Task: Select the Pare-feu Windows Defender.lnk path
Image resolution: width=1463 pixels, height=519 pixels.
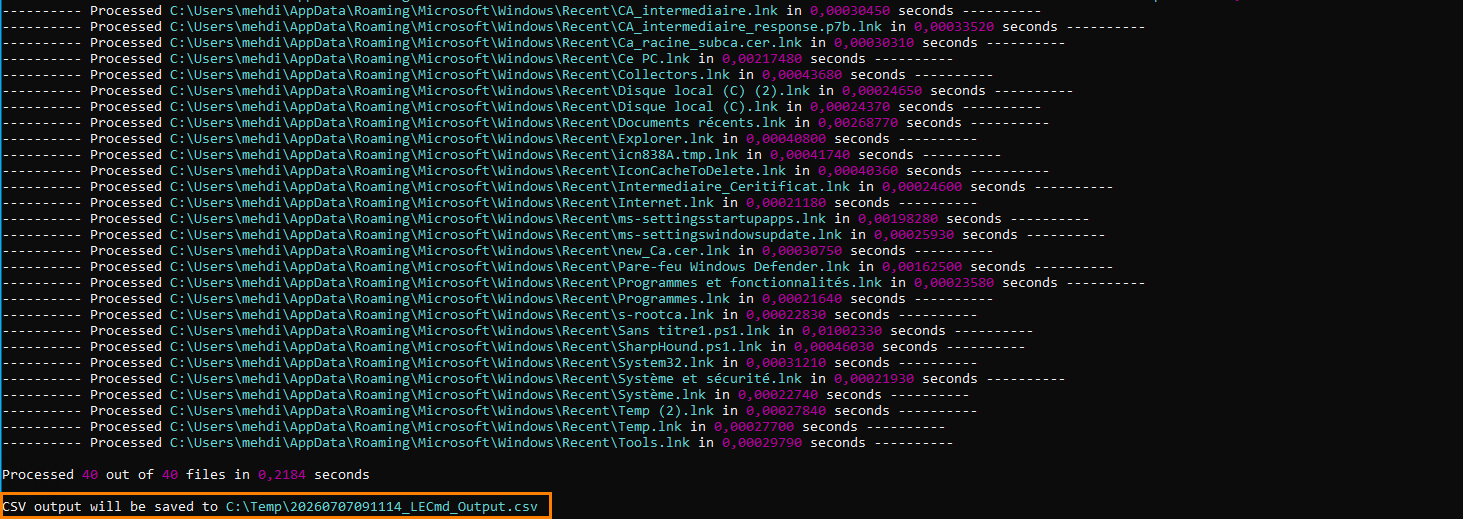Action: (x=512, y=266)
